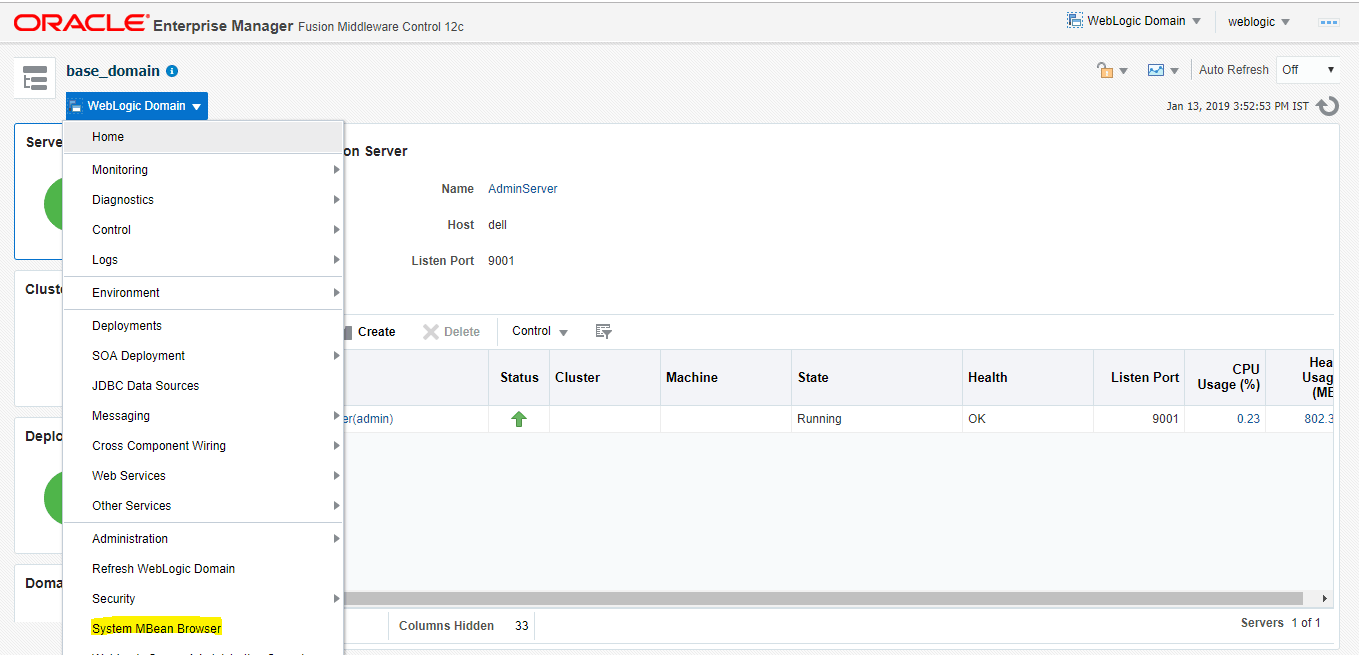Click the Columns Hidden 33 indicator
Image resolution: width=1359 pixels, height=655 pixels.
(463, 626)
